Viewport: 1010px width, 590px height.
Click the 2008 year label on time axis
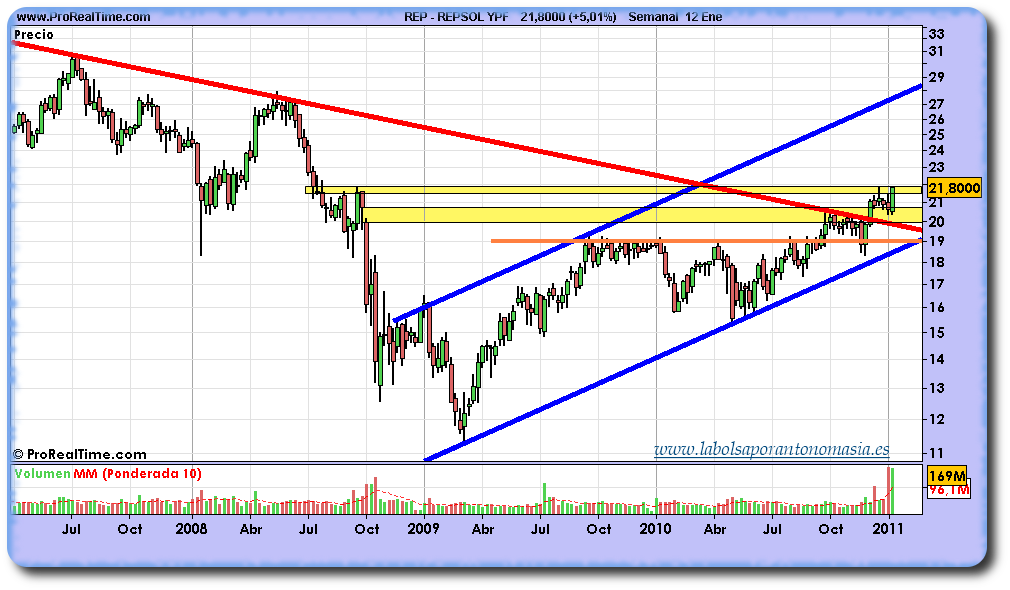(191, 529)
